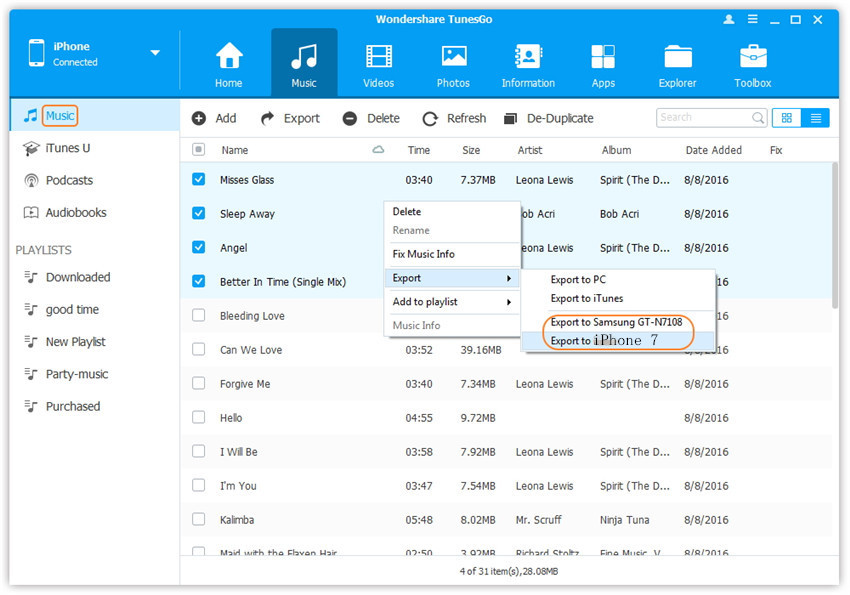
Task: Open iTunes U in sidebar
Action: [67, 148]
